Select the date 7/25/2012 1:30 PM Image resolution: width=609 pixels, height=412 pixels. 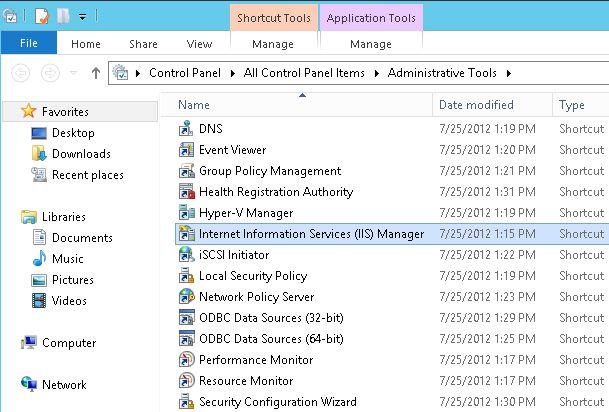[487, 401]
